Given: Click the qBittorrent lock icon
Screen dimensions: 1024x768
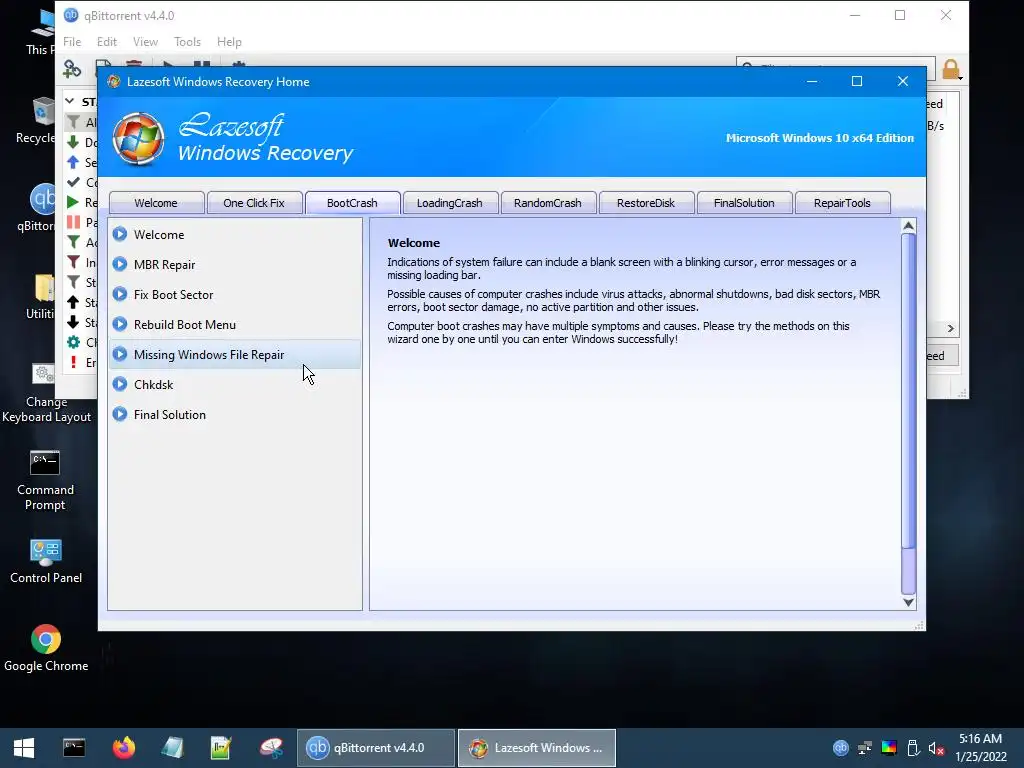Looking at the screenshot, I should 951,69.
